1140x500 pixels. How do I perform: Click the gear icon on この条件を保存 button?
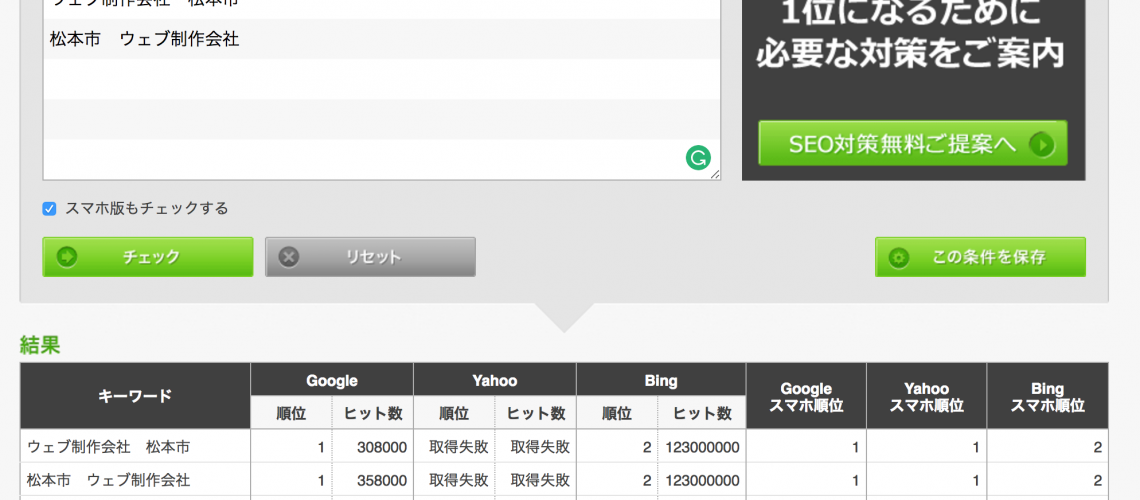pyautogui.click(x=899, y=257)
